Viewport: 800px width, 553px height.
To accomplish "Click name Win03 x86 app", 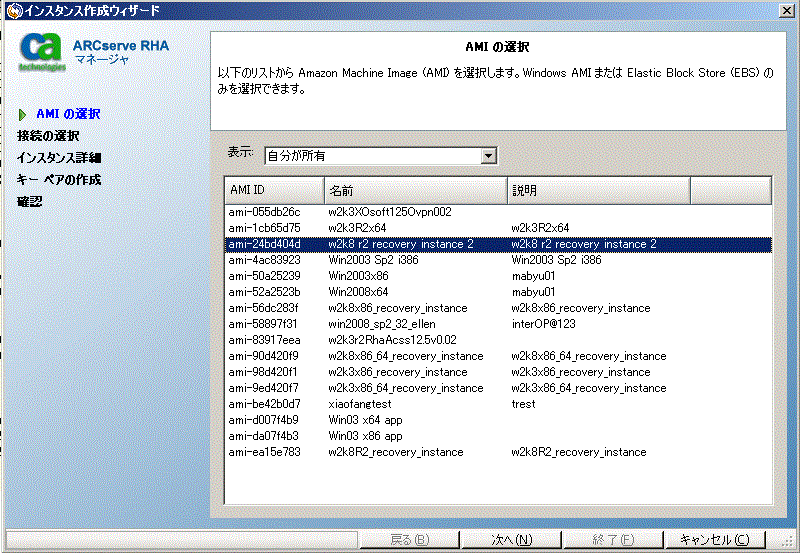I will [x=365, y=436].
